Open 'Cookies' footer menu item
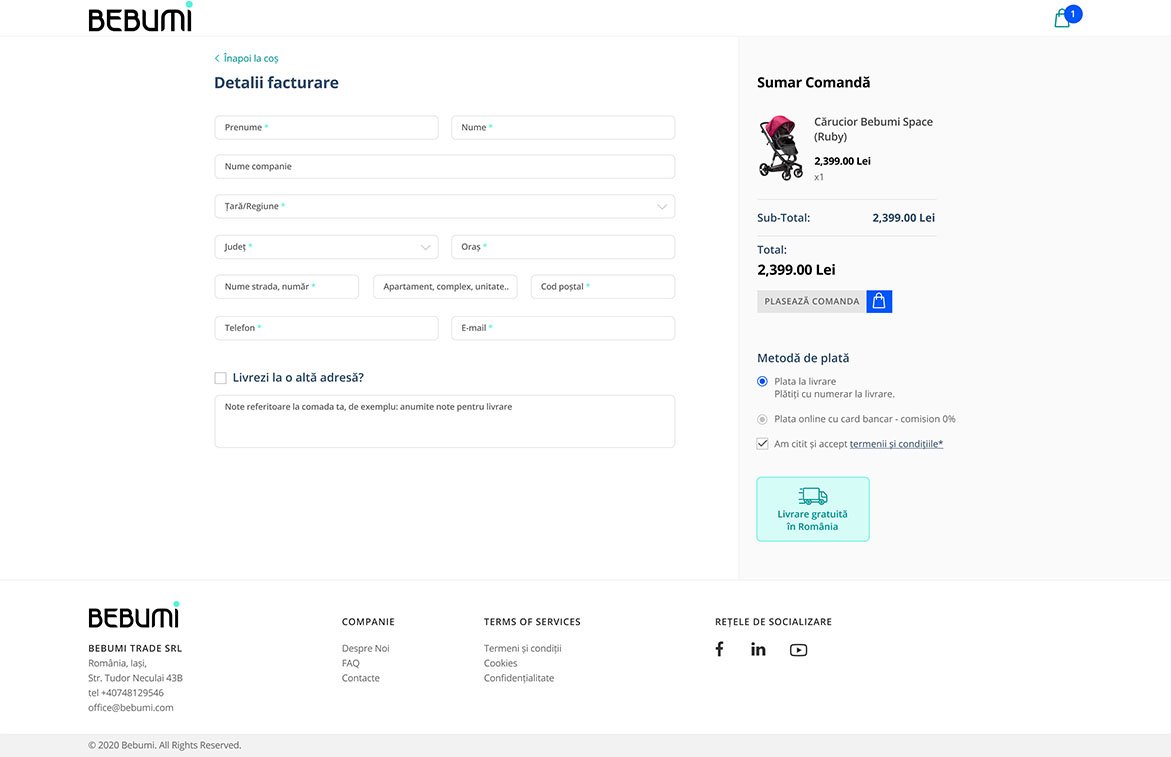 coord(500,663)
